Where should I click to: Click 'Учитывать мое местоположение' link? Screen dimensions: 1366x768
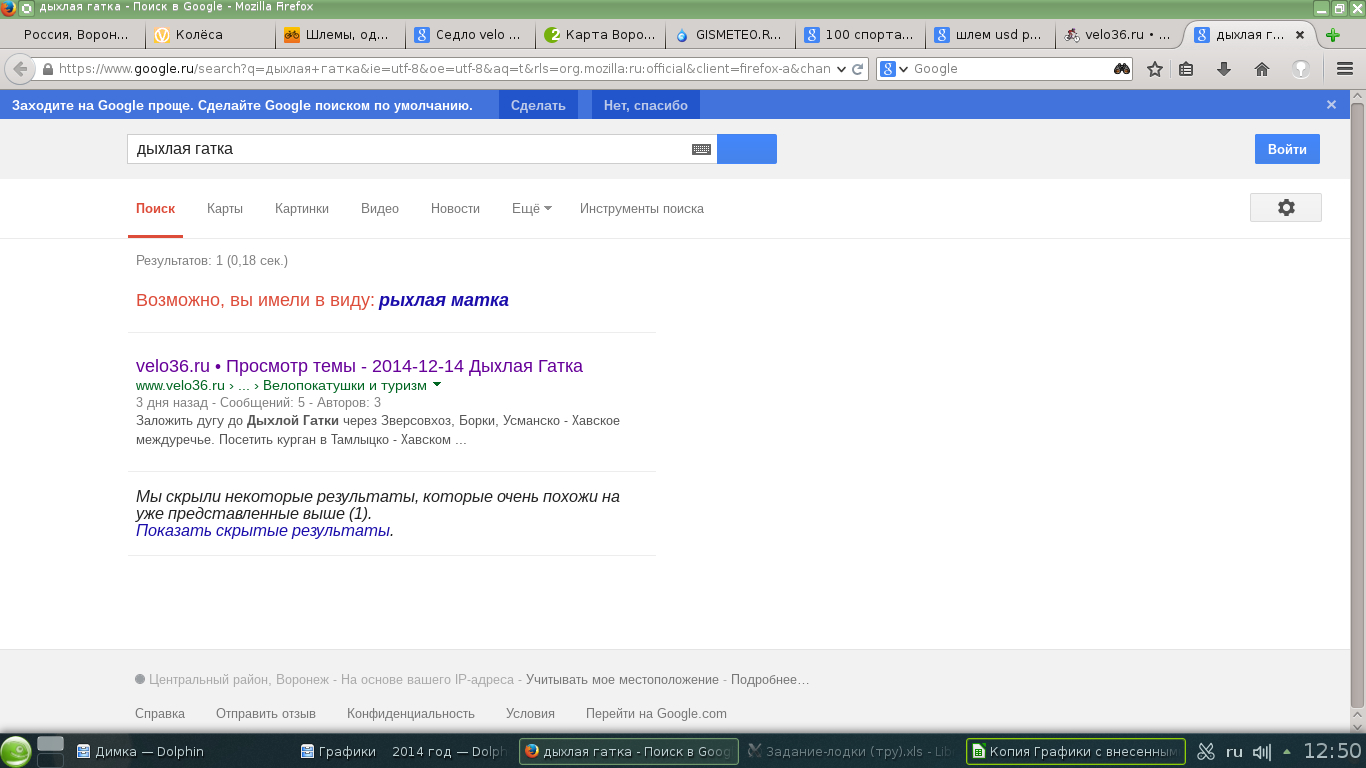(622, 680)
